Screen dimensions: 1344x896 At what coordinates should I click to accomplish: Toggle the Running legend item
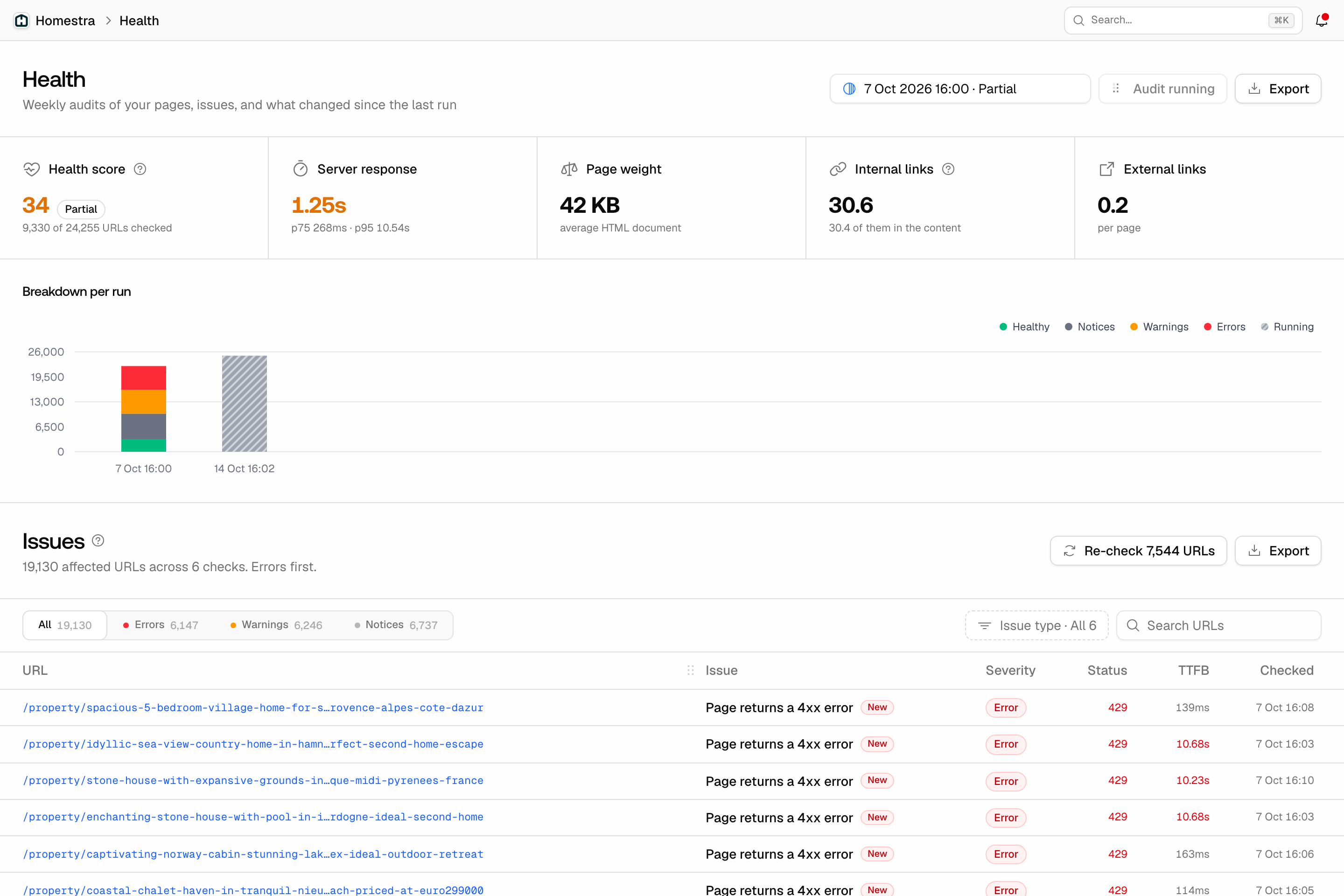coord(1287,327)
